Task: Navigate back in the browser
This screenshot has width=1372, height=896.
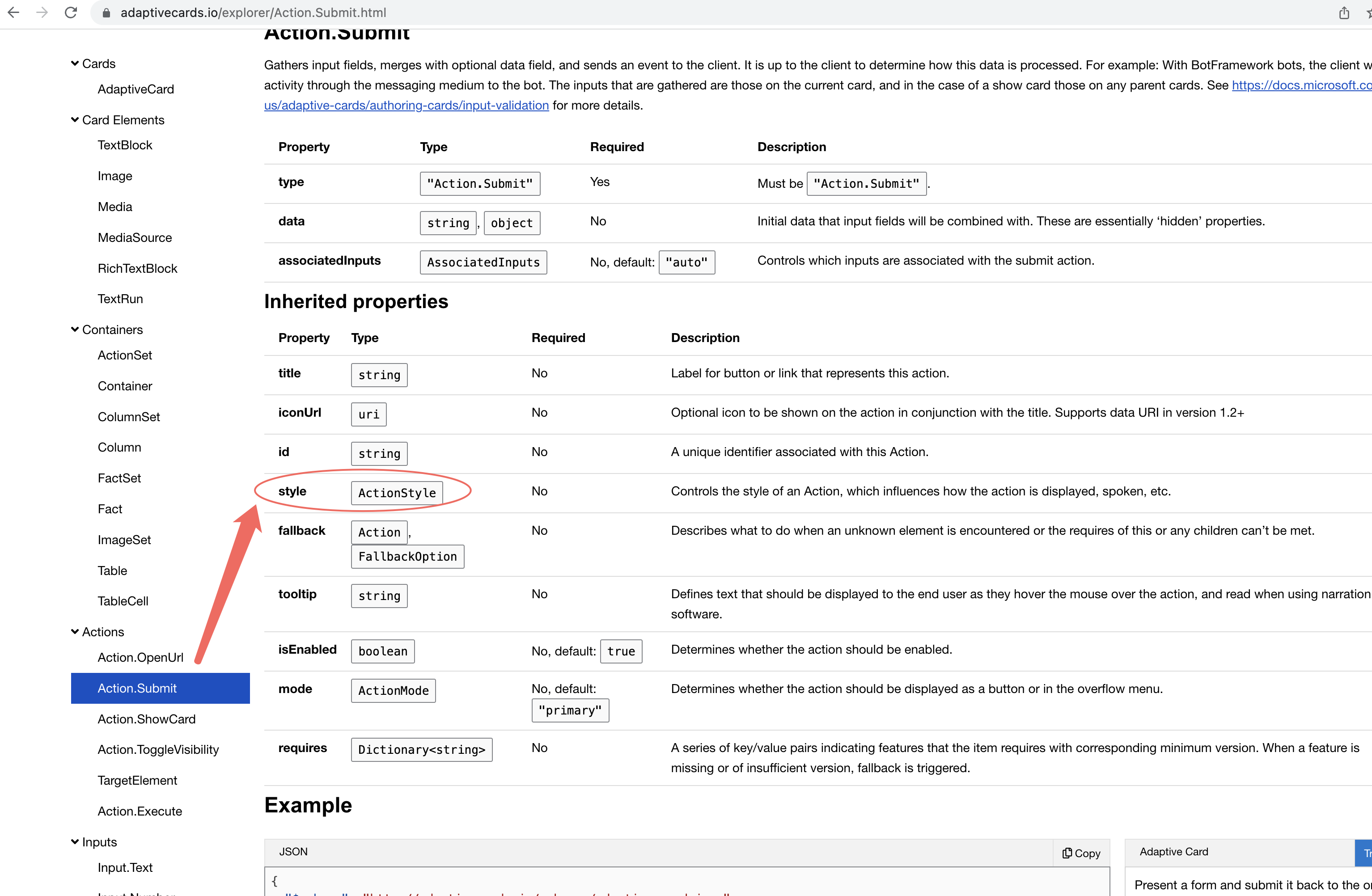Action: (x=14, y=12)
